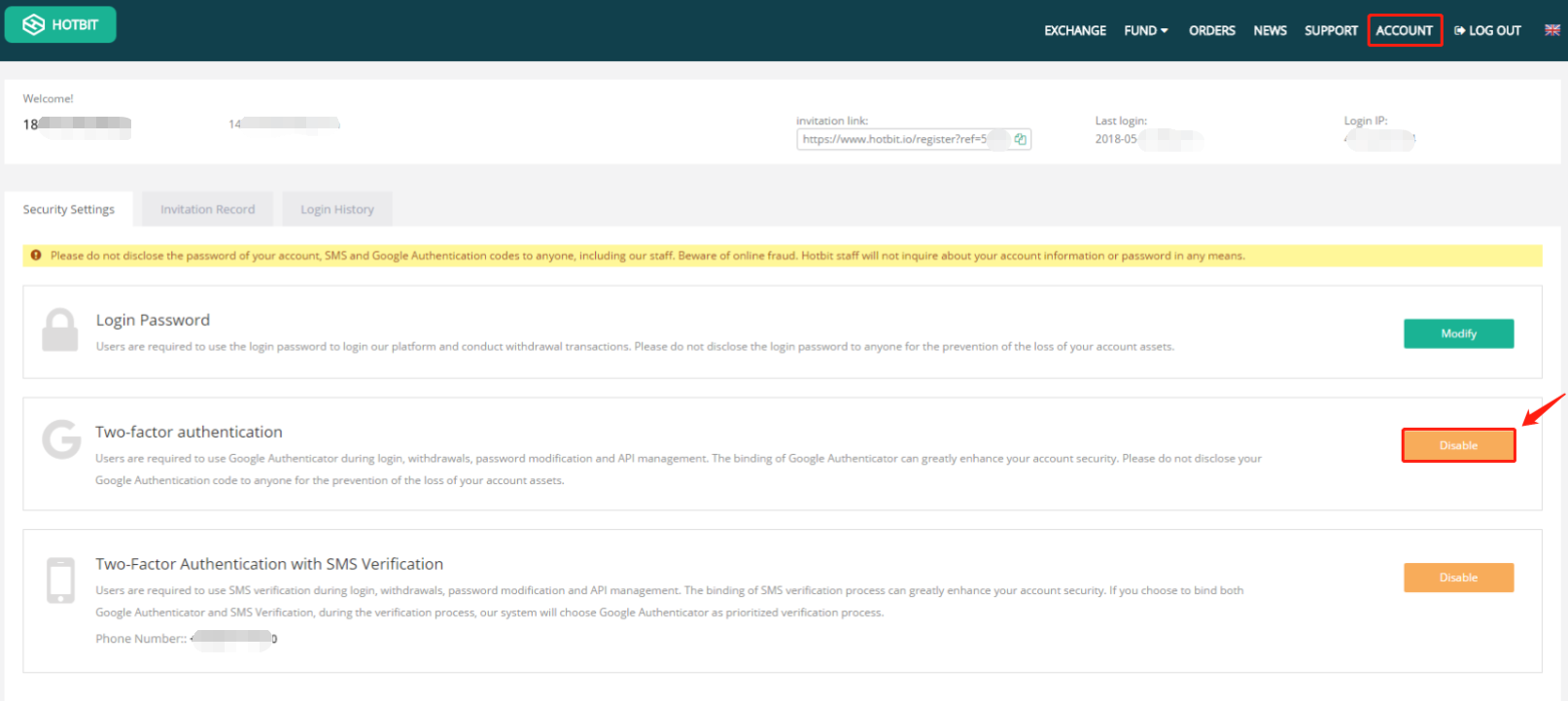Copy the invitation link with copy icon
The height and width of the screenshot is (701, 1568).
click(x=1020, y=139)
